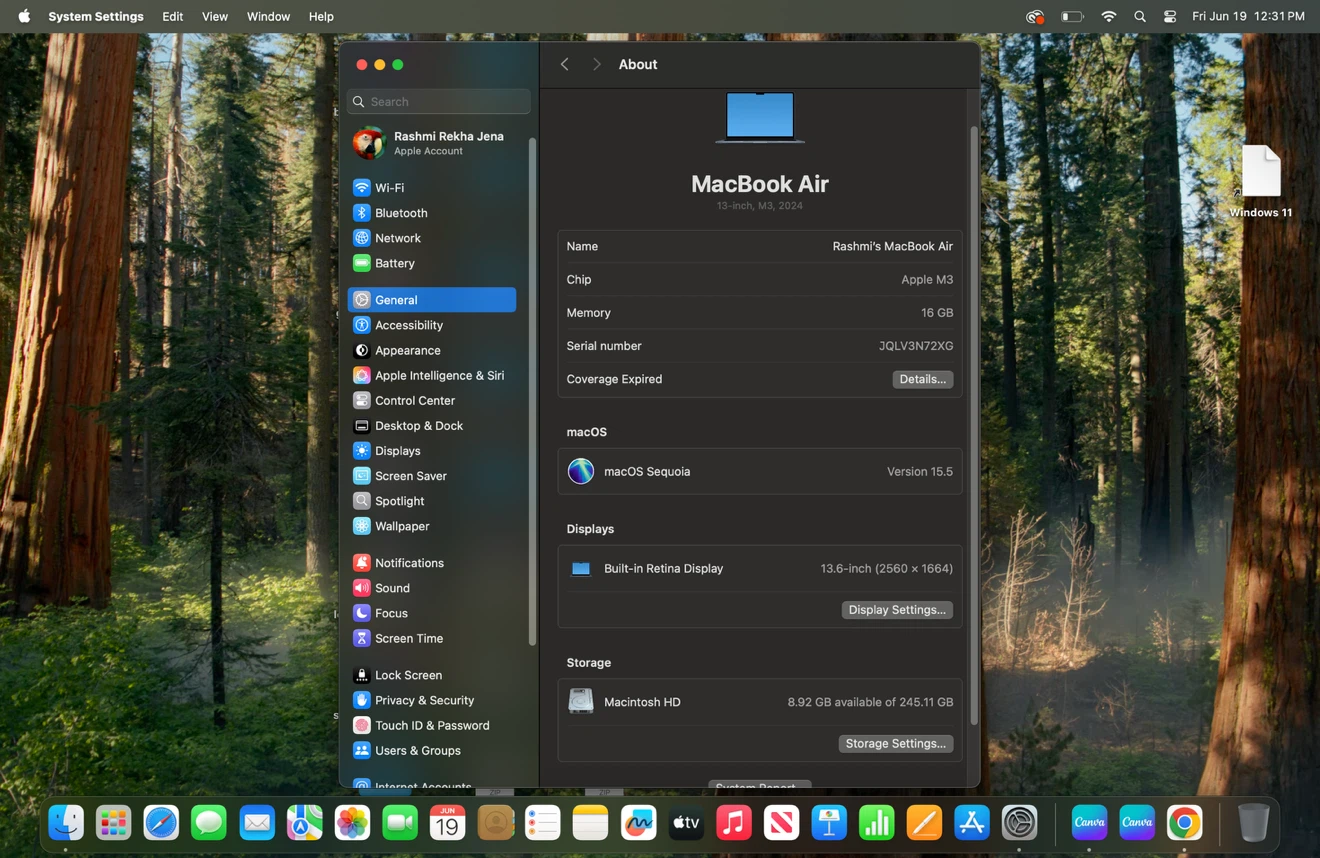
Task: Click the Storage Settings button
Action: [x=895, y=744]
